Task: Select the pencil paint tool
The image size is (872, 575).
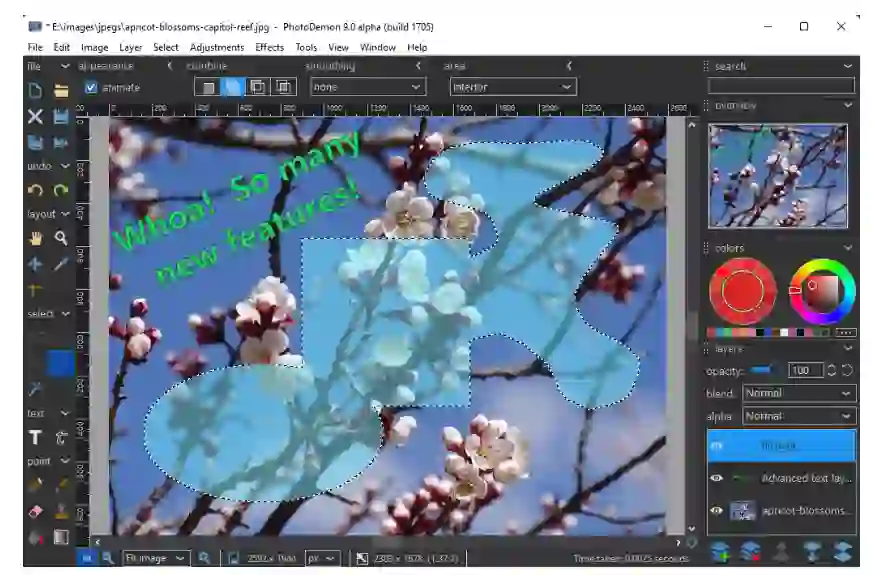Action: pyautogui.click(x=35, y=485)
